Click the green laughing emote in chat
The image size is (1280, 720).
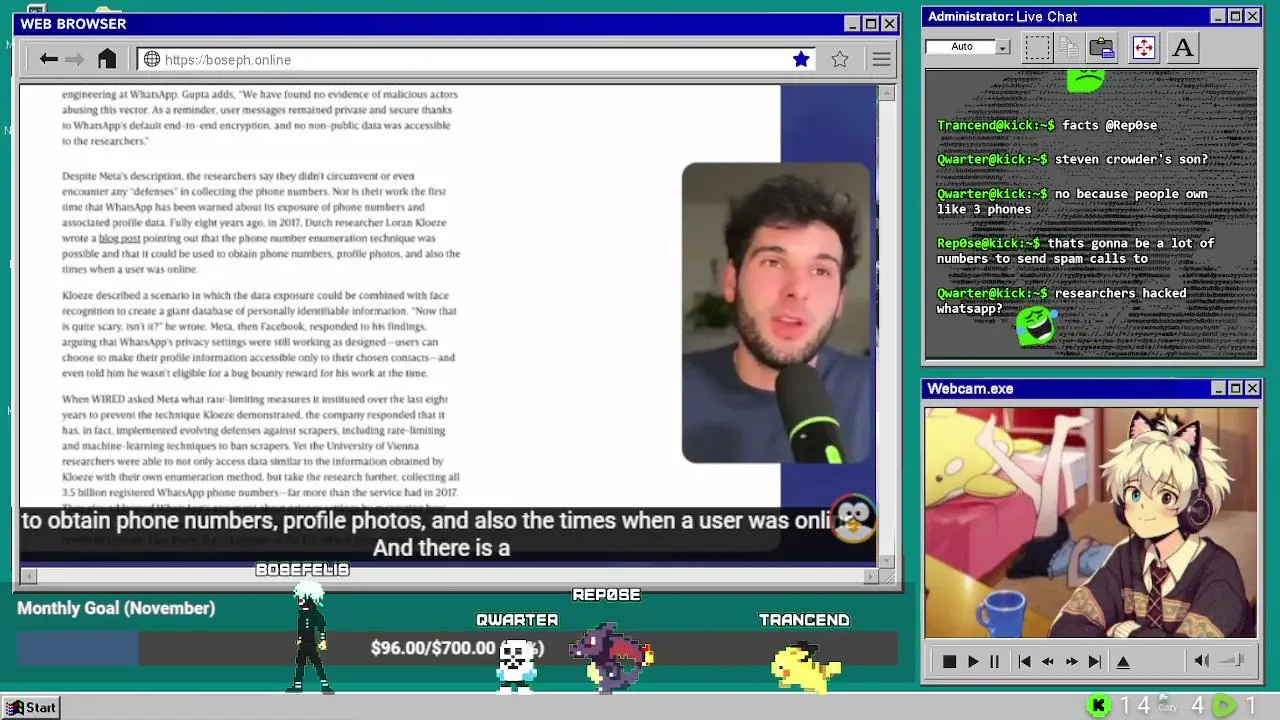(1035, 326)
